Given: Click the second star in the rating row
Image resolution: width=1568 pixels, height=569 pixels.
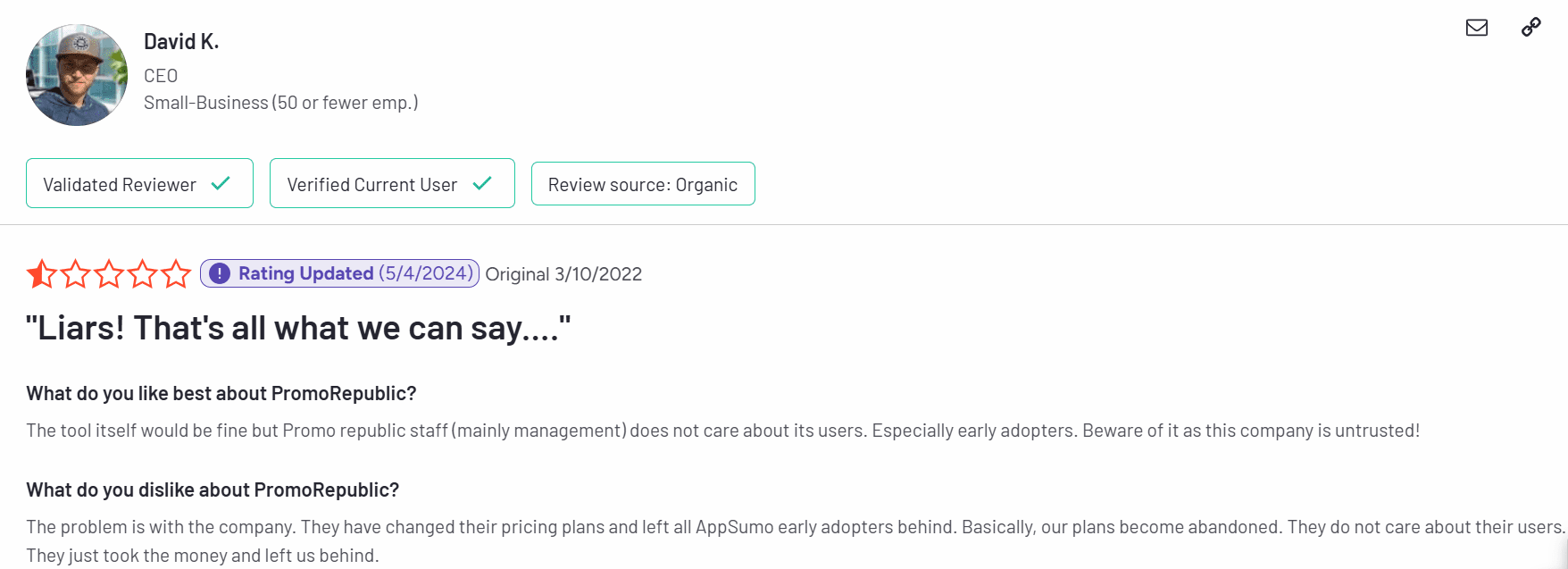Looking at the screenshot, I should click(x=75, y=274).
